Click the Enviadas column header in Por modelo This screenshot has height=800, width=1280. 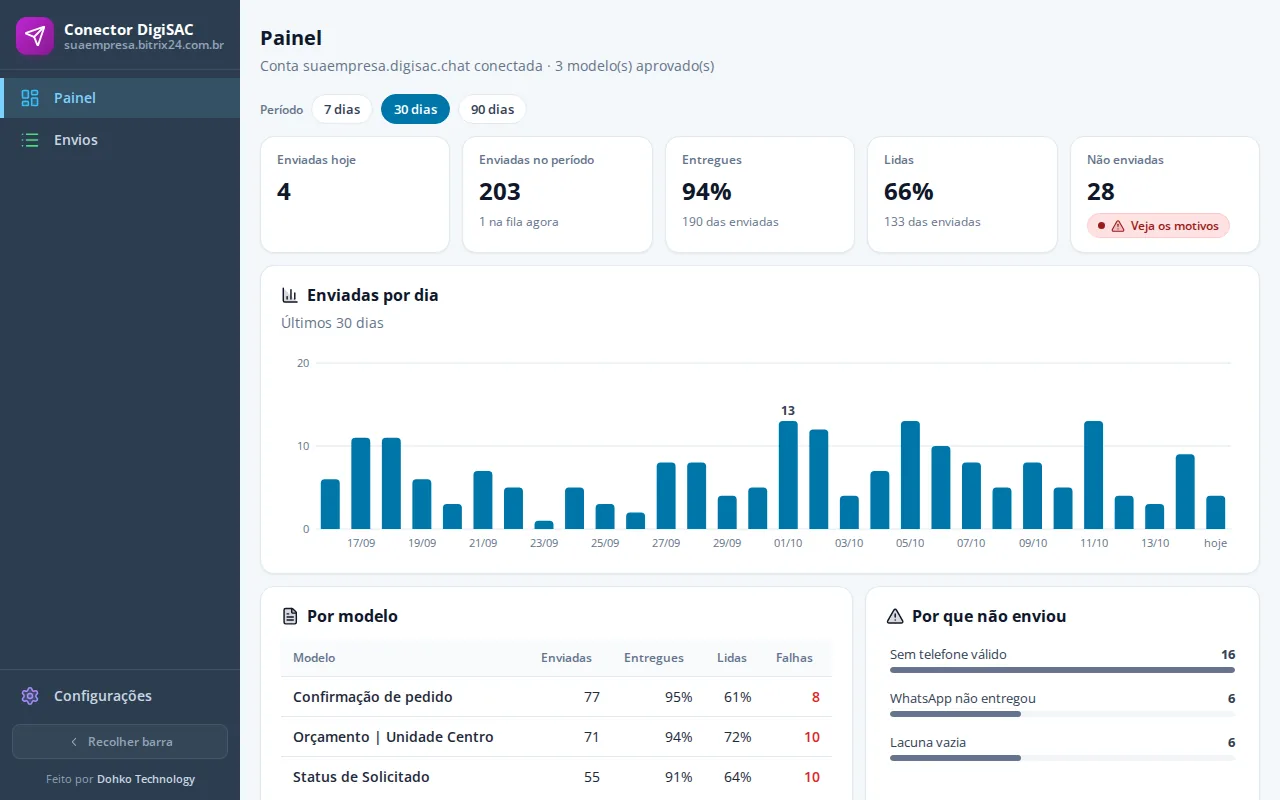pyautogui.click(x=566, y=658)
